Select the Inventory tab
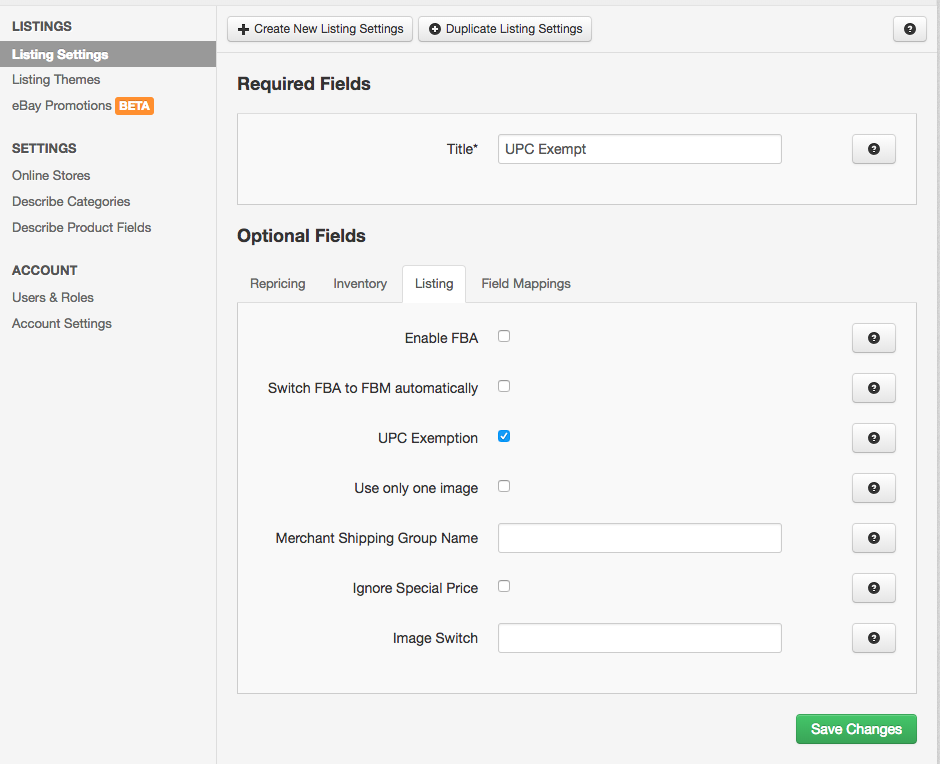Screen dimensions: 940x764 (x=360, y=284)
